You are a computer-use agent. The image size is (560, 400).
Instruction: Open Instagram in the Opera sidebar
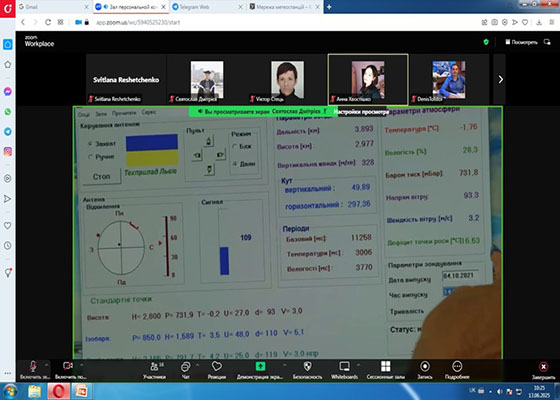point(8,151)
